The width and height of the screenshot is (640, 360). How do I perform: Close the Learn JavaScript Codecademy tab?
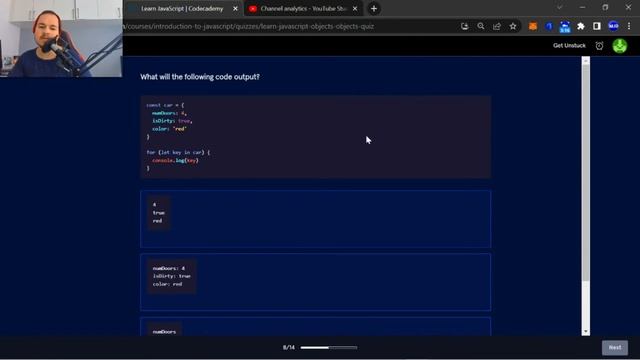coord(235,9)
